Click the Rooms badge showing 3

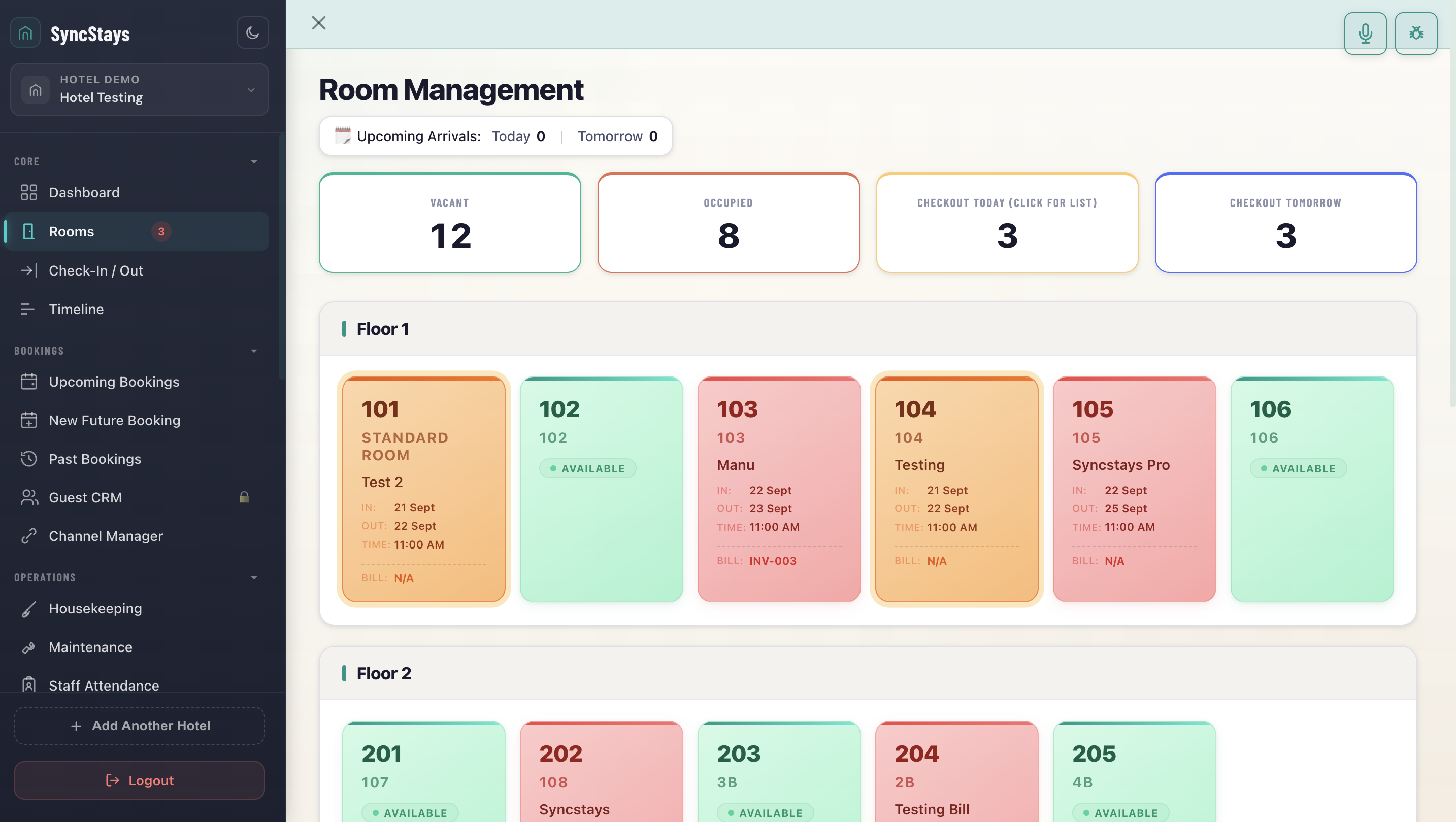click(161, 231)
